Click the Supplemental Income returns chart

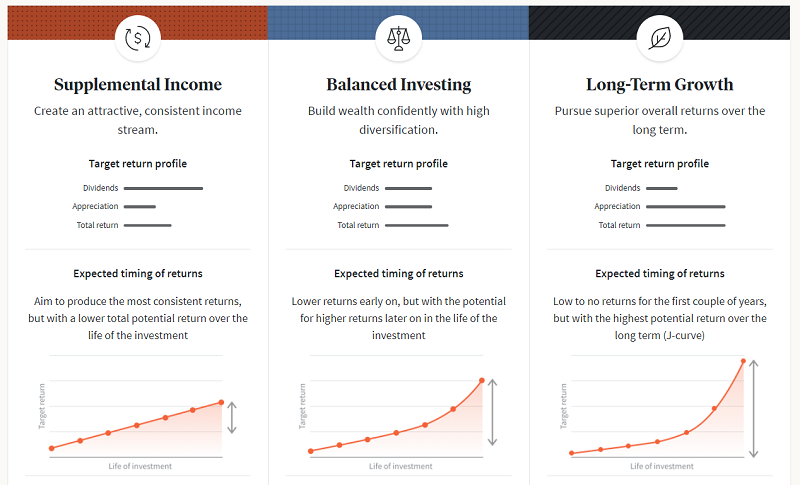tap(136, 413)
